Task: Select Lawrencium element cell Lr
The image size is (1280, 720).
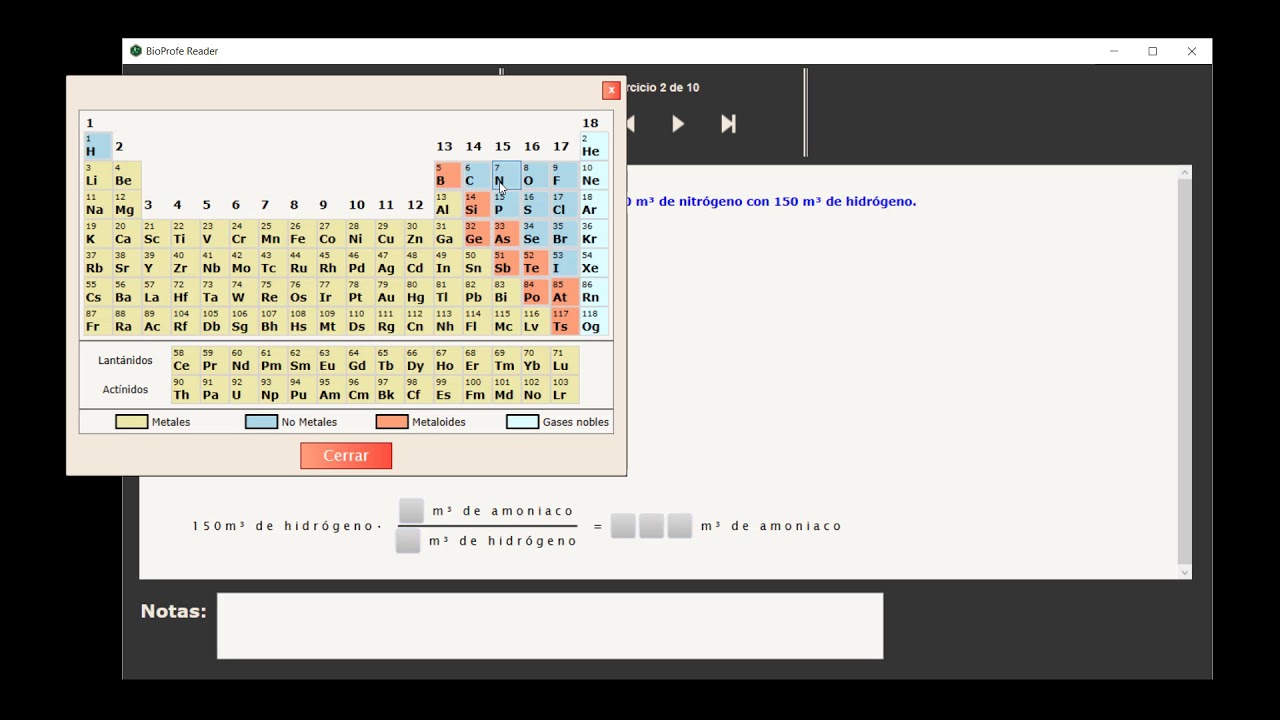Action: pyautogui.click(x=564, y=389)
